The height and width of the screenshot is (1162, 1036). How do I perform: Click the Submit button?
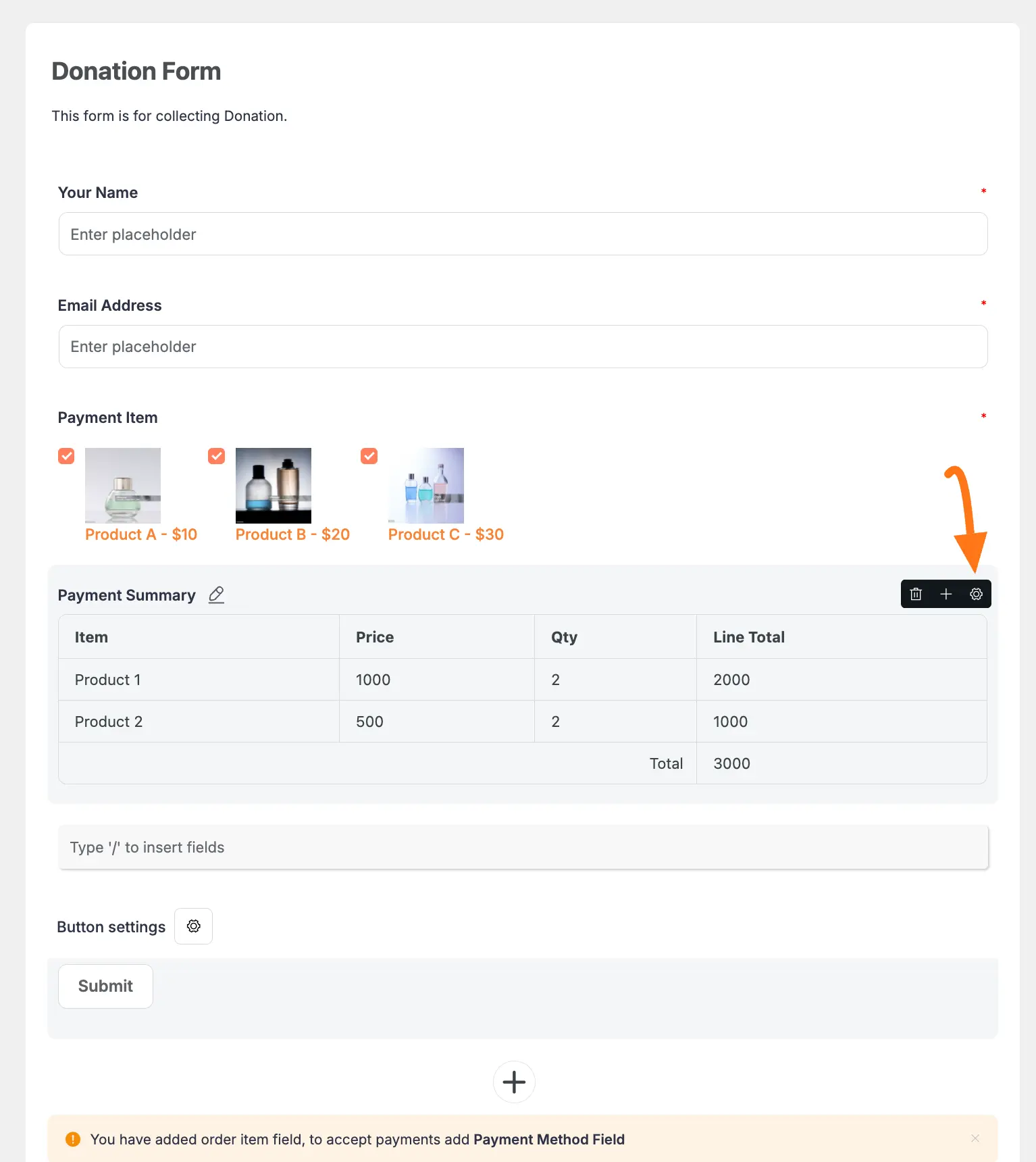pos(105,986)
